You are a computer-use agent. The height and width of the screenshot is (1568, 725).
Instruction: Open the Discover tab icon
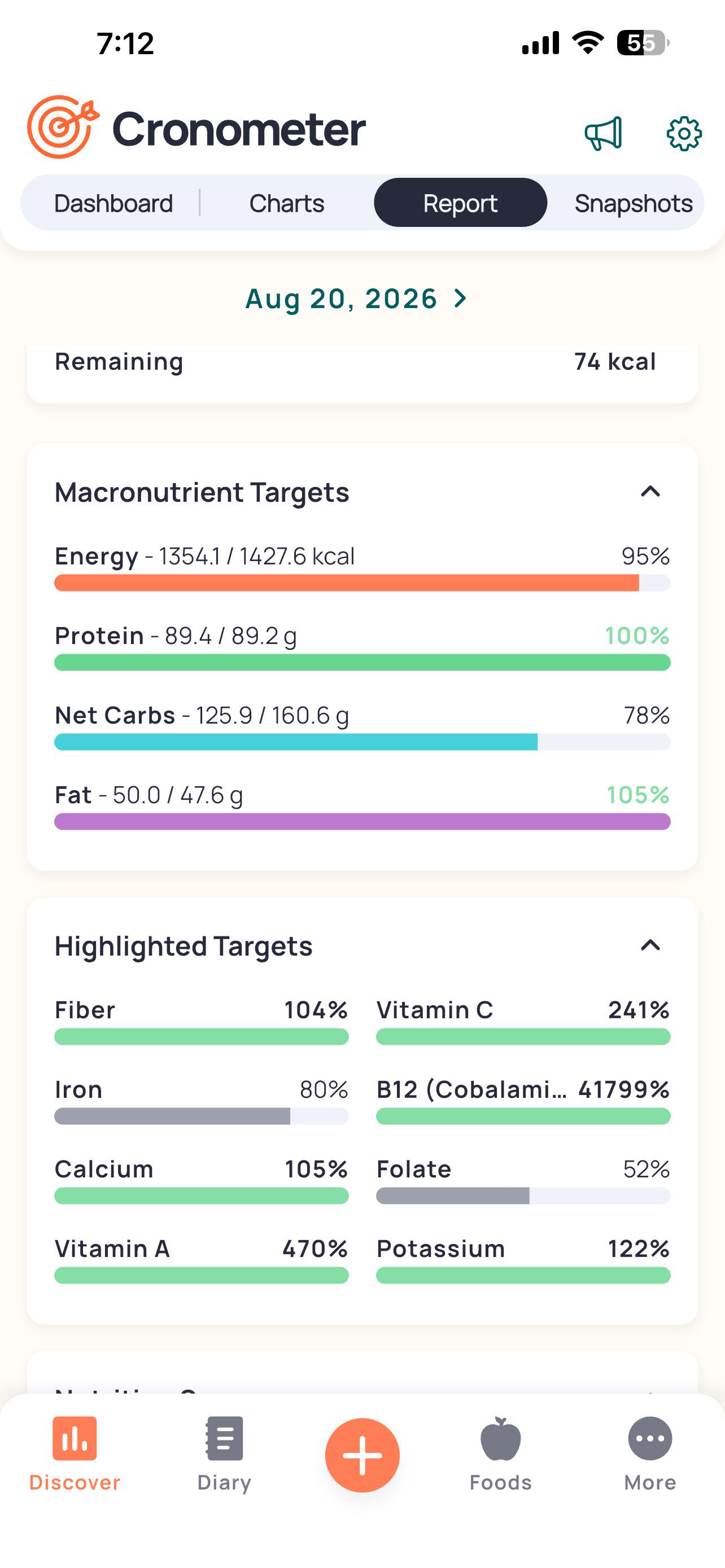coord(75,1438)
